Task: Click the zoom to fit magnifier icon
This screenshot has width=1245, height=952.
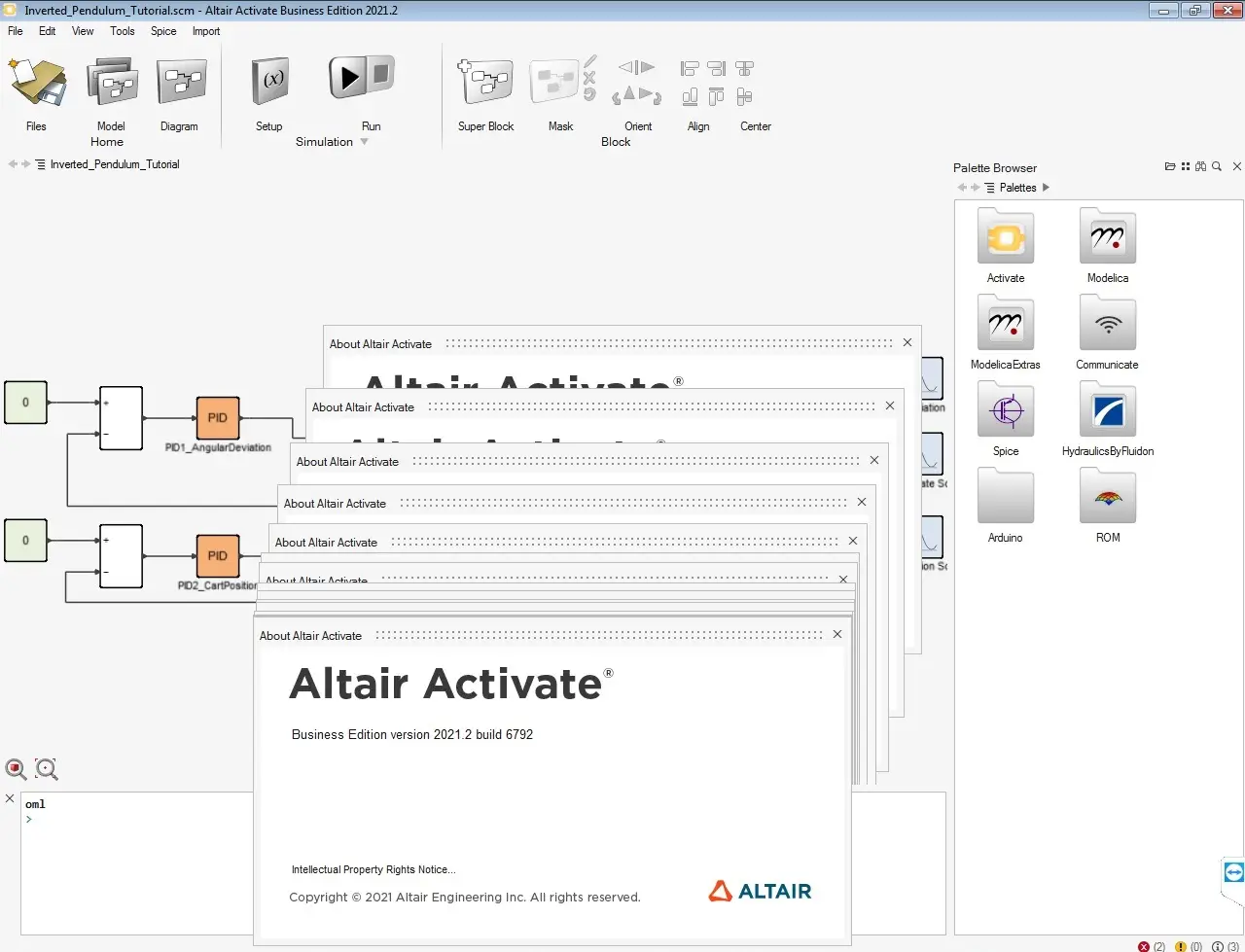Action: pos(47,769)
